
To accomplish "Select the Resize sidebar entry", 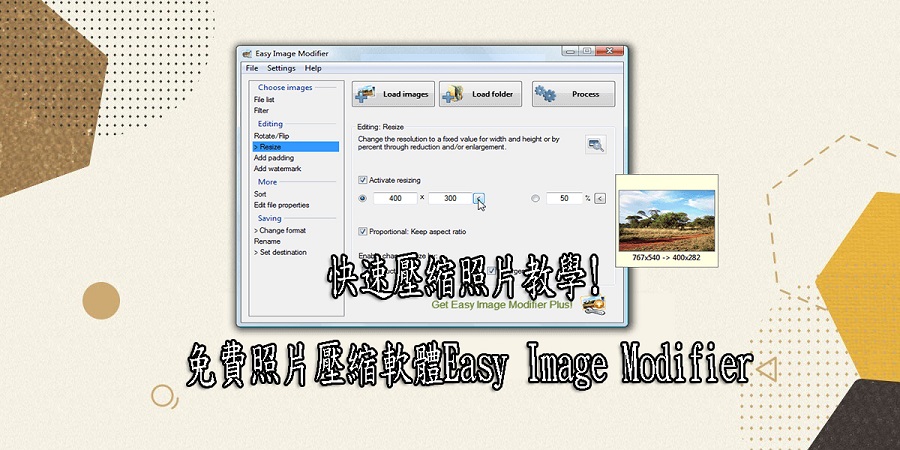I will coord(296,147).
